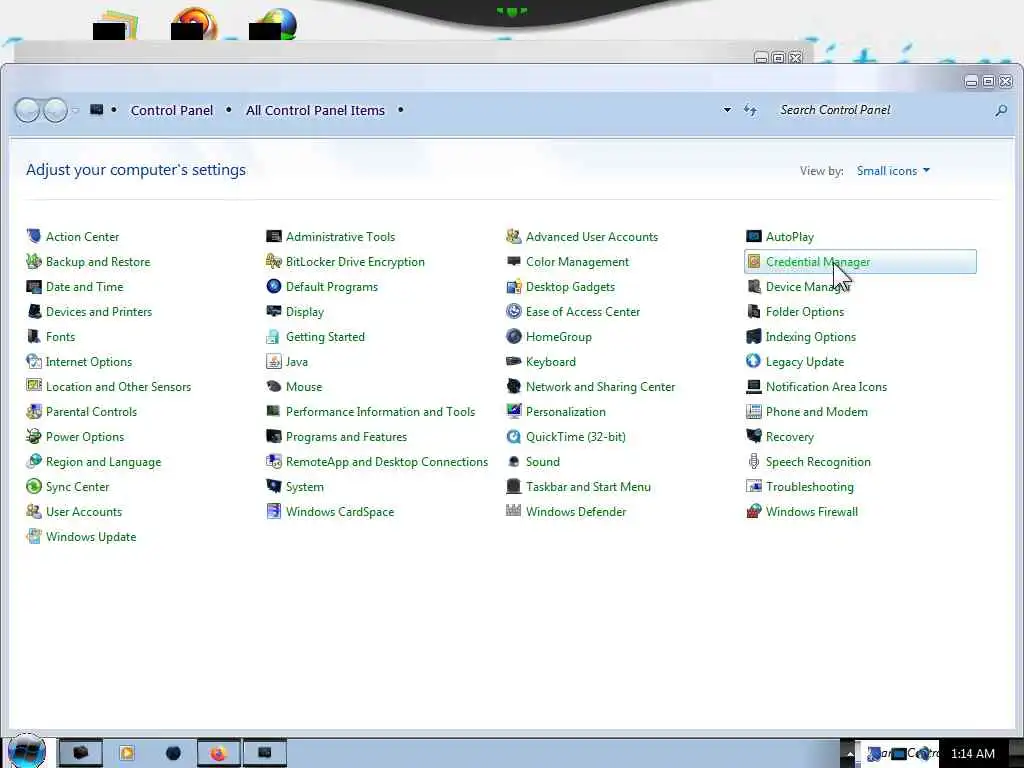Open Getting Started link
The height and width of the screenshot is (768, 1024).
pyautogui.click(x=325, y=336)
